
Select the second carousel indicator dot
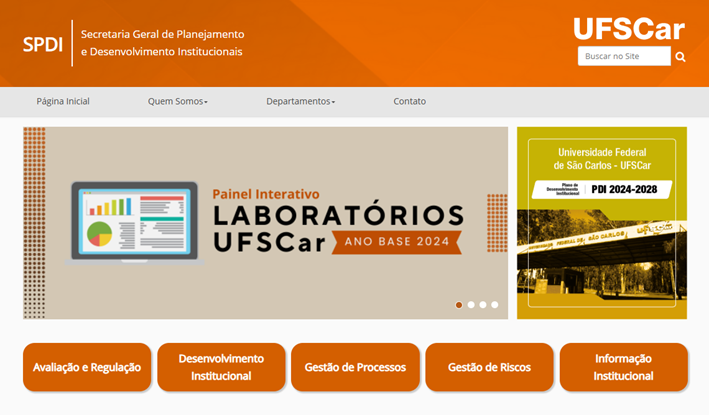coord(471,305)
